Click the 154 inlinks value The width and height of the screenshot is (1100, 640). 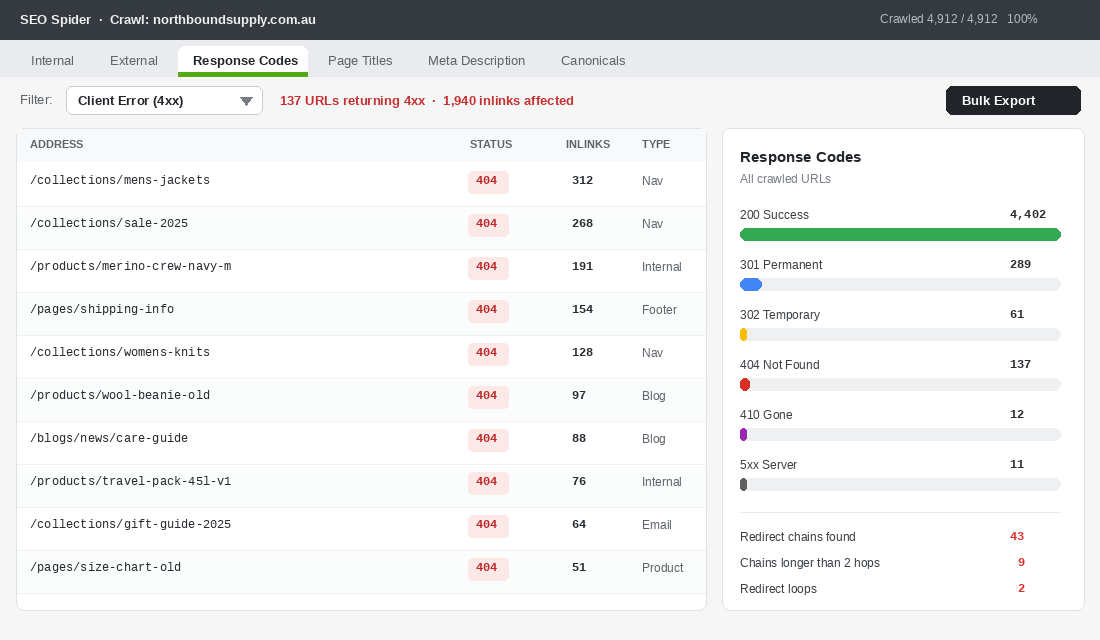tap(582, 309)
